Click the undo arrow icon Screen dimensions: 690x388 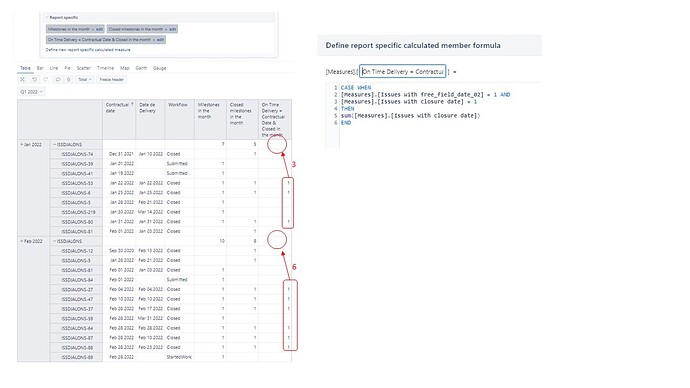pos(34,80)
